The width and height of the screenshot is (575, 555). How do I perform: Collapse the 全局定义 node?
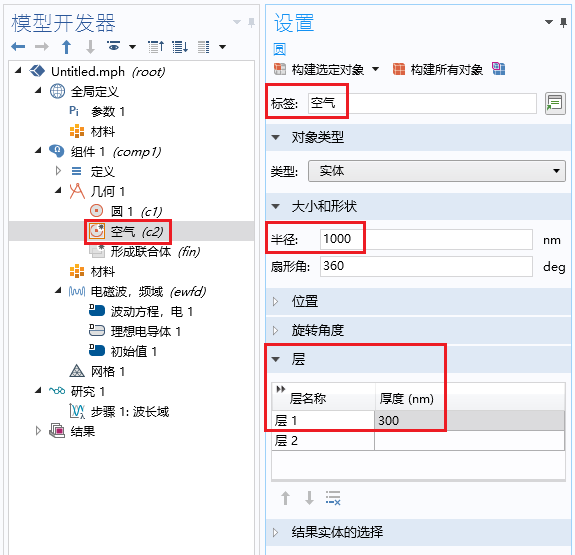click(38, 90)
